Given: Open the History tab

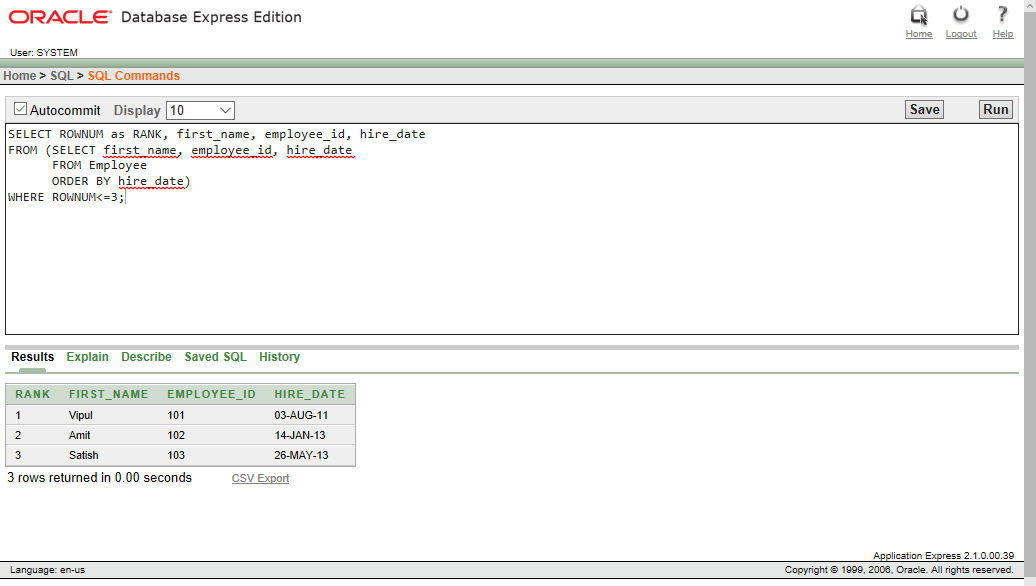Looking at the screenshot, I should click(279, 357).
